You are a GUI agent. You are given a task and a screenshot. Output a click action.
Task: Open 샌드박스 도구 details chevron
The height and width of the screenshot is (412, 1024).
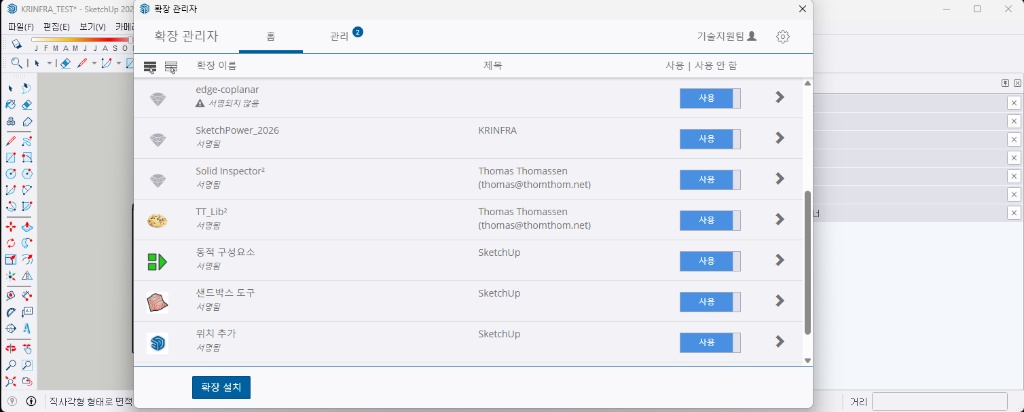click(x=779, y=300)
